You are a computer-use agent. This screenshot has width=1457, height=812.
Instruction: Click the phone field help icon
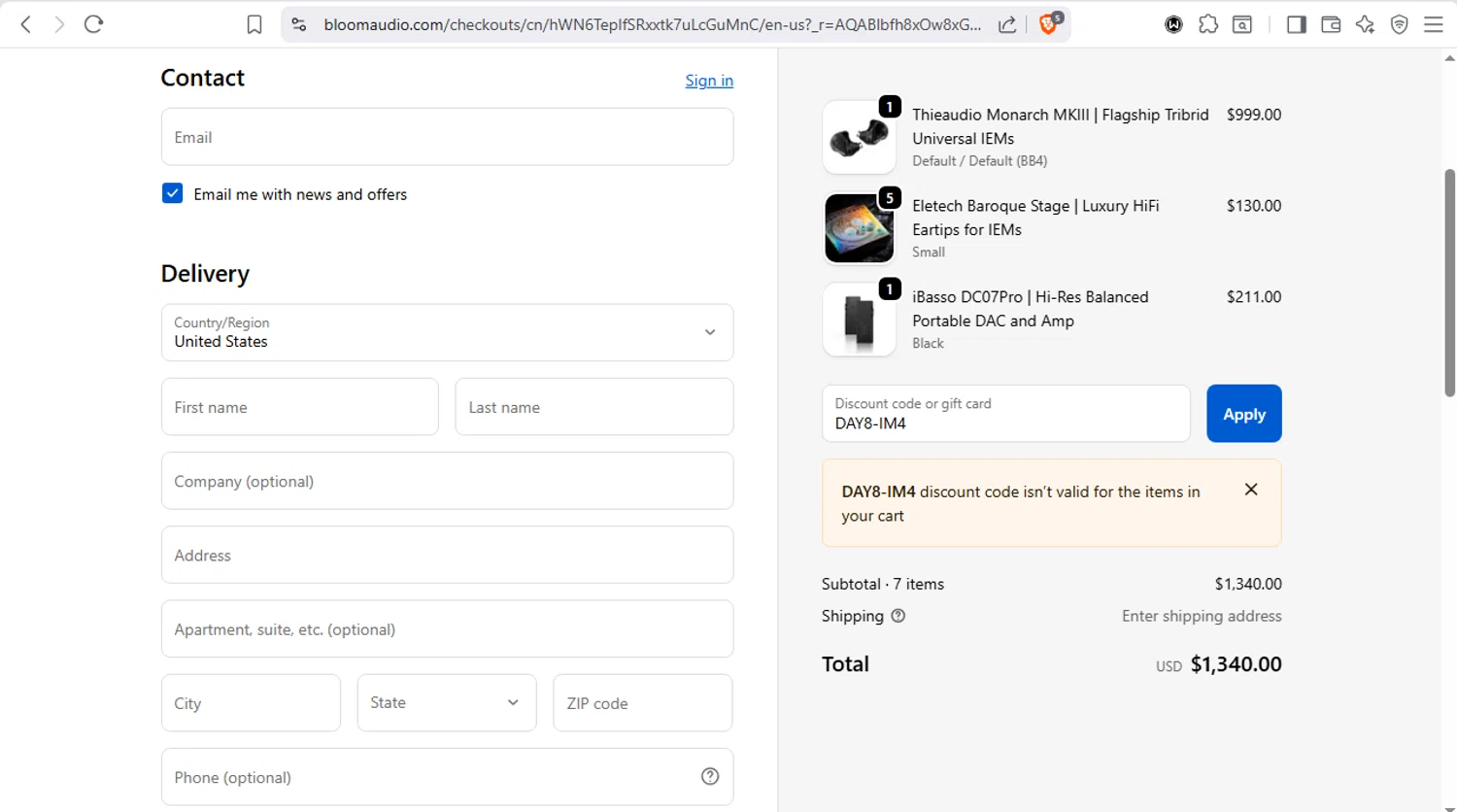pos(710,776)
